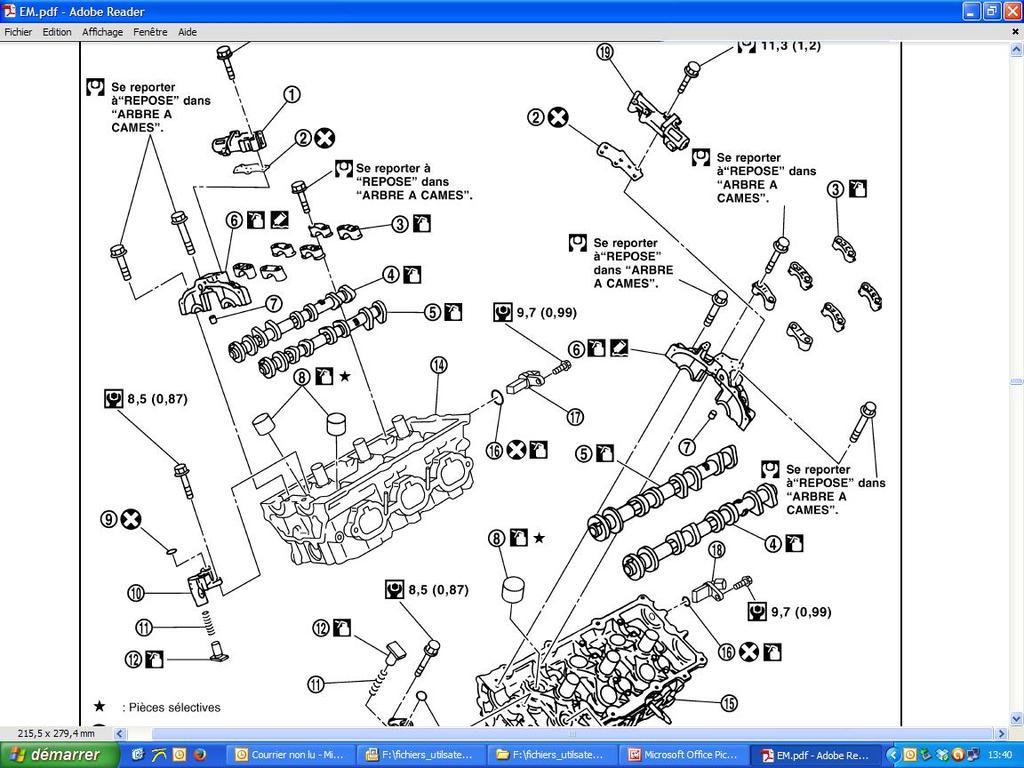Image resolution: width=1024 pixels, height=768 pixels.
Task: Launch Internet Explorer from quick launch
Action: click(x=137, y=755)
